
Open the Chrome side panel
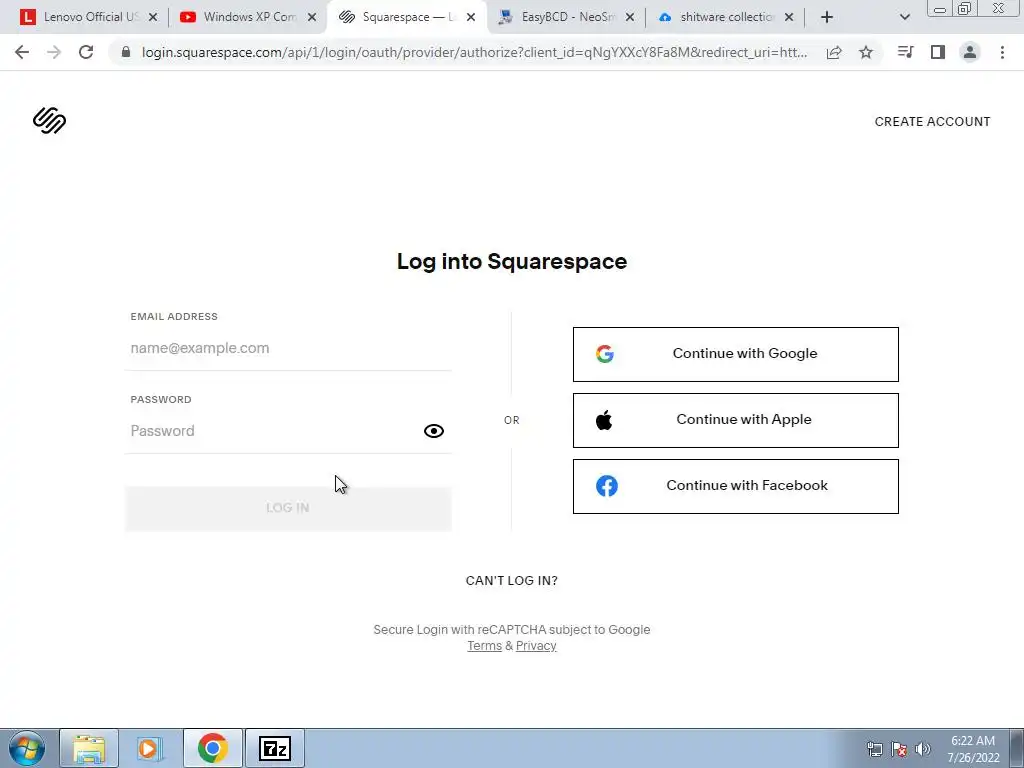point(938,52)
